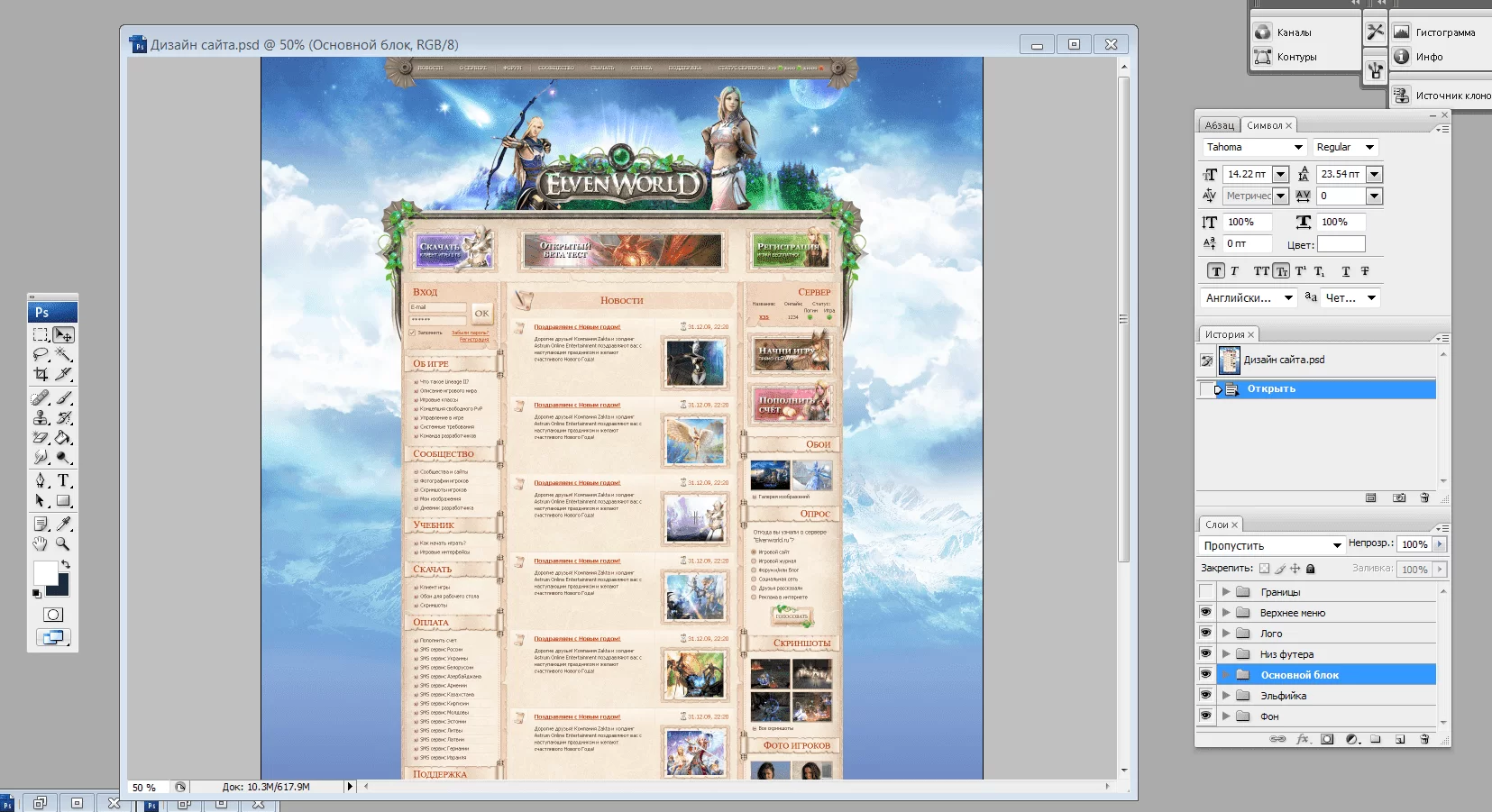This screenshot has height=812, width=1492.
Task: Select the Eyedropper tool
Action: coord(63,524)
